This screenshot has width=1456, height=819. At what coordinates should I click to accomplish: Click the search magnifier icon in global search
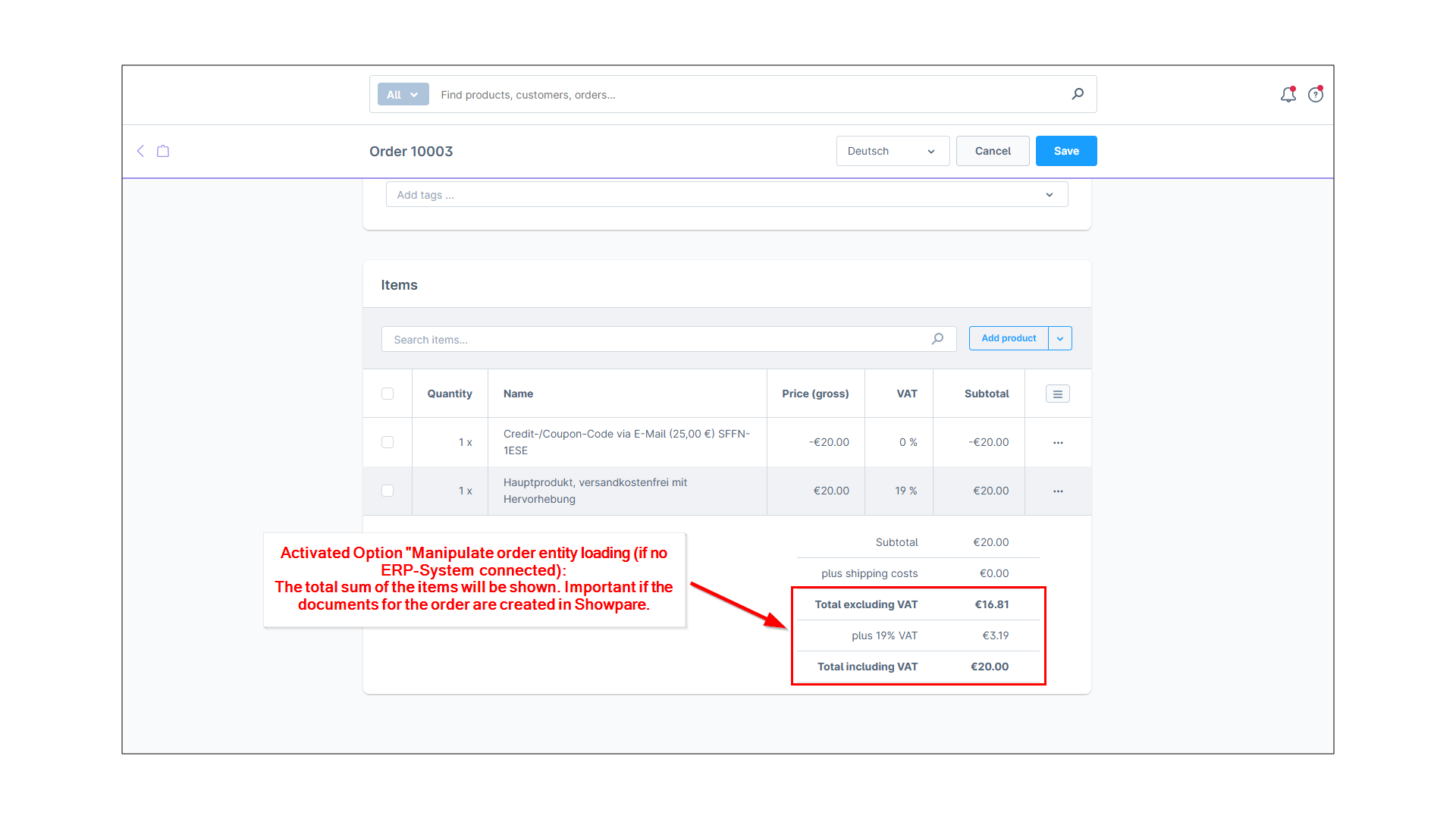pyautogui.click(x=1078, y=94)
